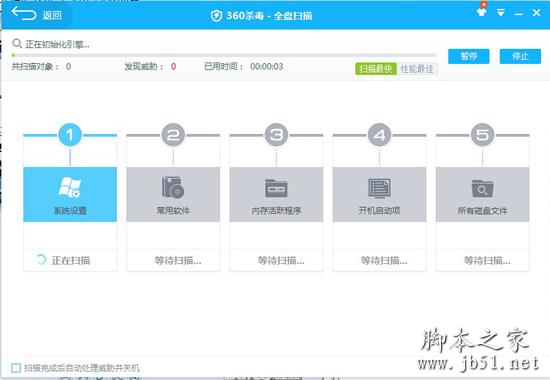Pause the scan with 暂停 button
Viewport: 550px width, 380px height.
click(469, 56)
